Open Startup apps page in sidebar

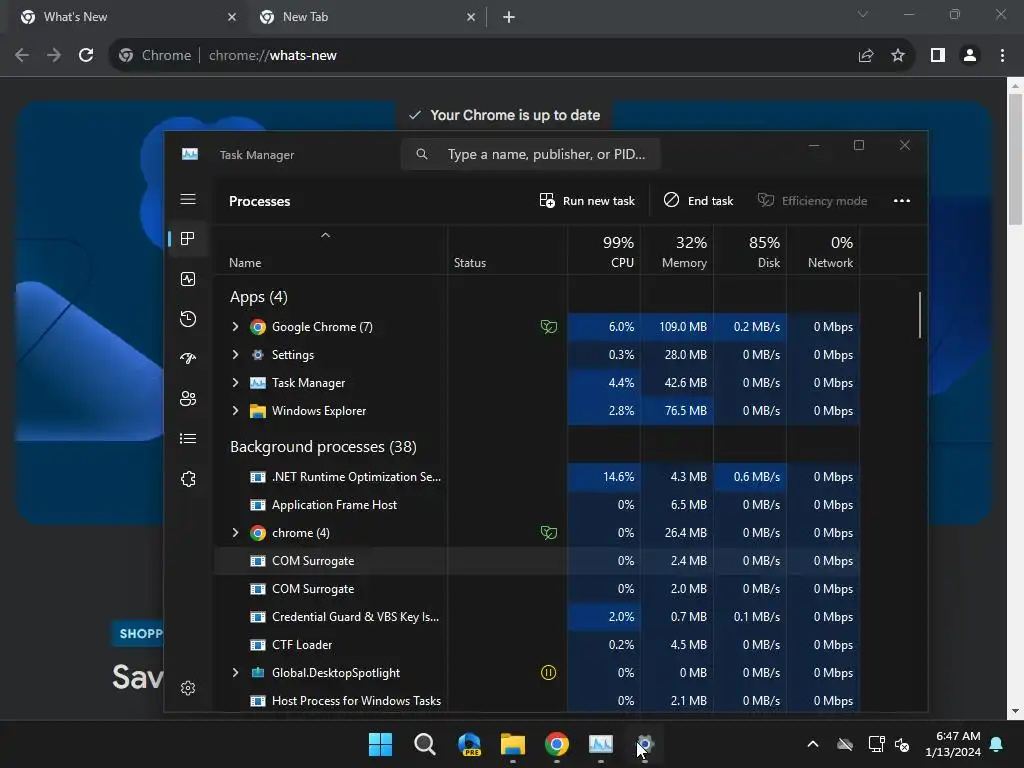click(x=188, y=359)
